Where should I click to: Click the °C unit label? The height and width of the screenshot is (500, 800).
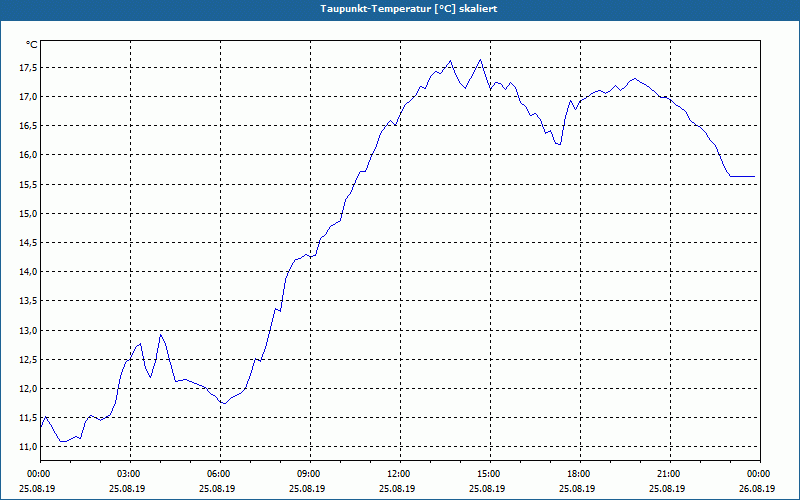pyautogui.click(x=32, y=45)
